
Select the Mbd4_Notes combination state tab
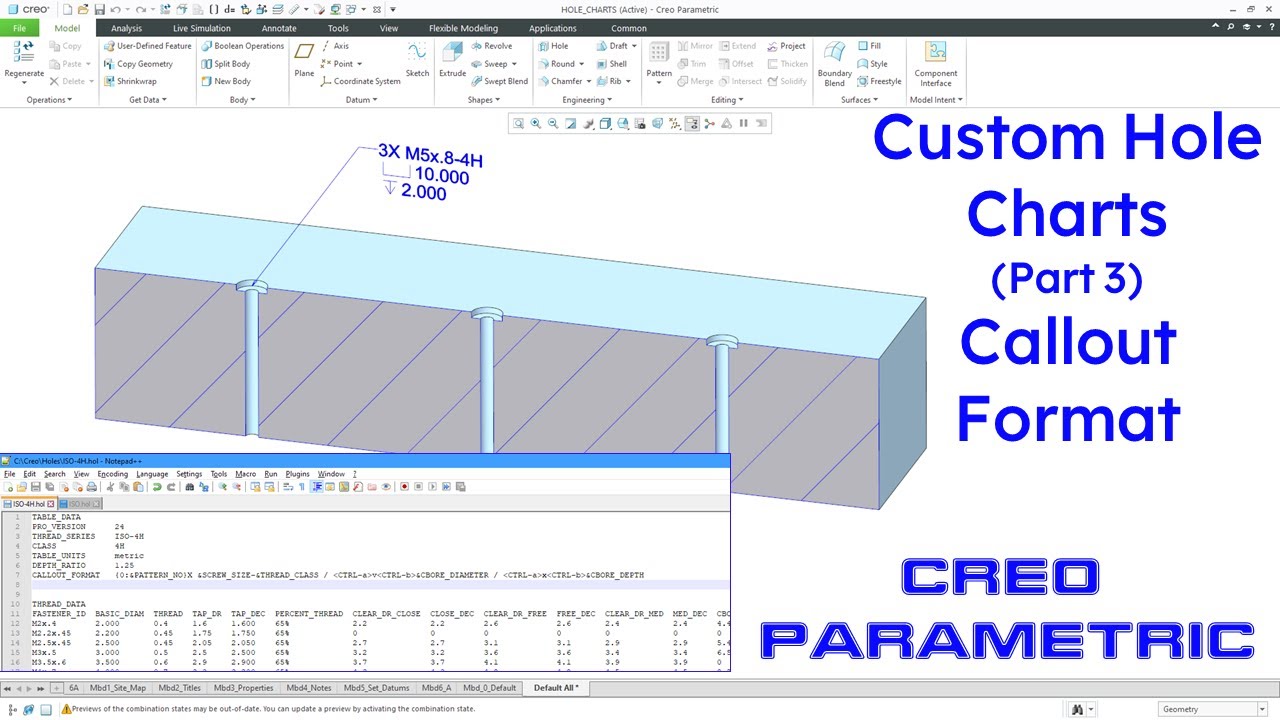coord(308,688)
